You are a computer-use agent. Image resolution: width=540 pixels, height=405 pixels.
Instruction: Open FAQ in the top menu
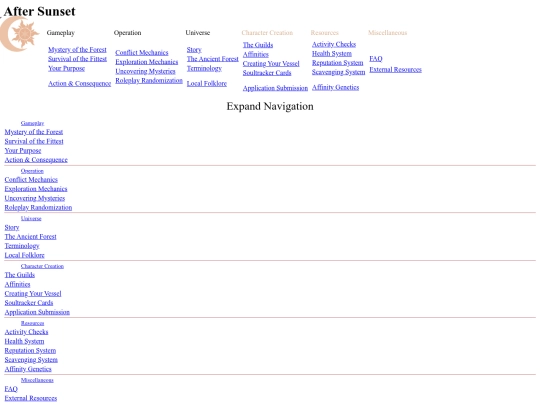[x=376, y=59]
